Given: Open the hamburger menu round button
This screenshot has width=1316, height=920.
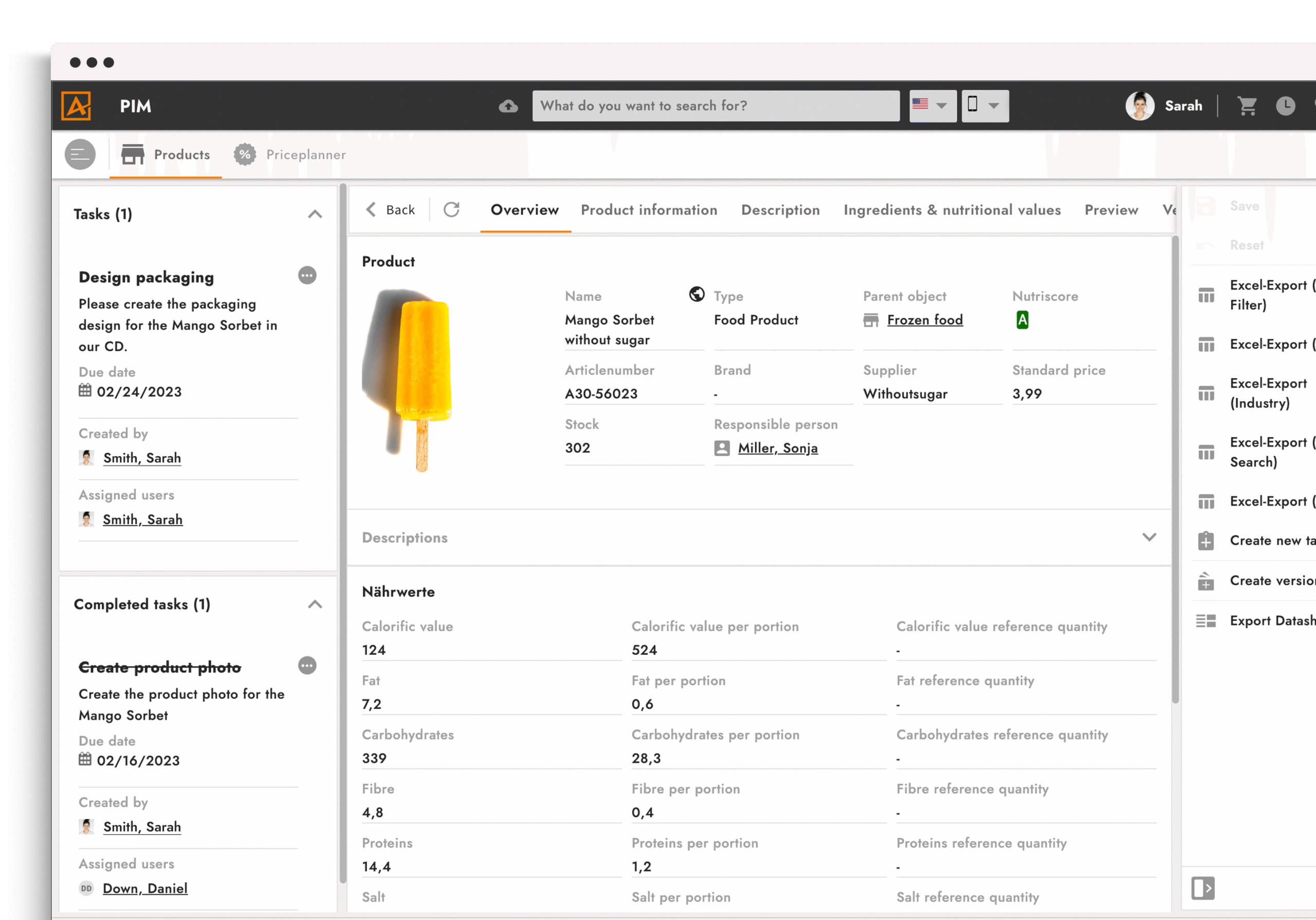Looking at the screenshot, I should 80,155.
